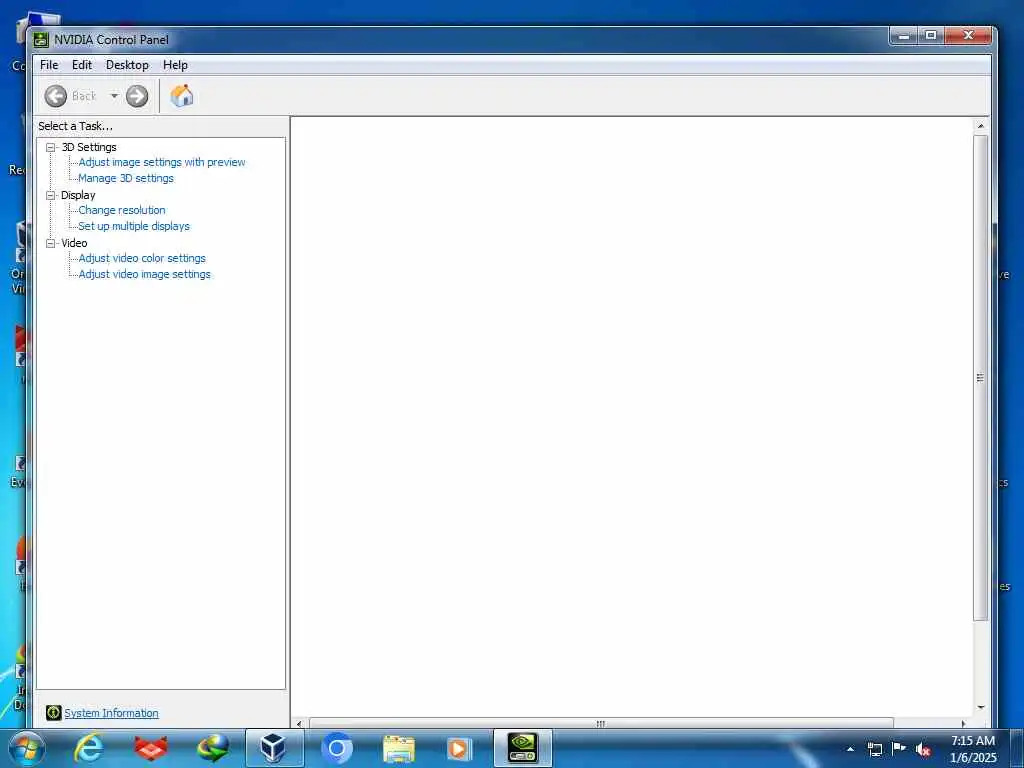Open Adjust video image settings
Viewport: 1024px width, 768px height.
[x=144, y=274]
